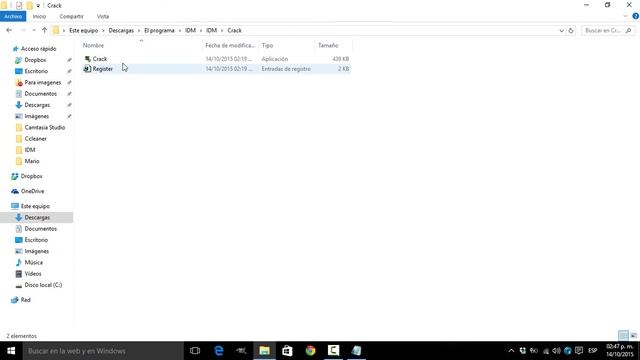Screen dimensions: 640x360
Task: Switch to the Vista tab
Action: [103, 16]
